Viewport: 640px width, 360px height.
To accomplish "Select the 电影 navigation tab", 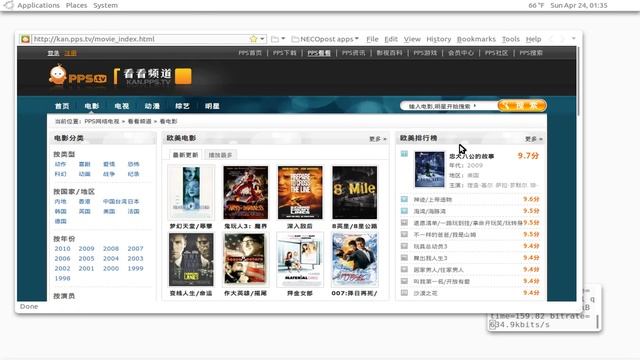I will [92, 106].
